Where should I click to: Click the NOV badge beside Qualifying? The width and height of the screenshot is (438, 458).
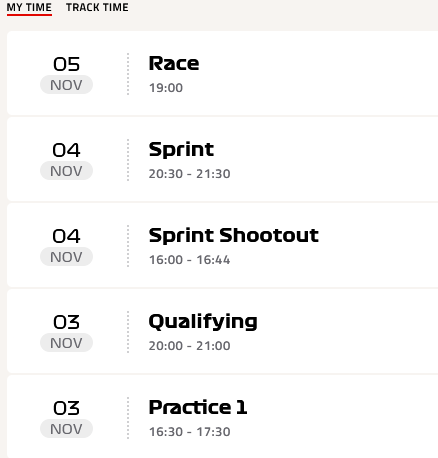click(66, 343)
